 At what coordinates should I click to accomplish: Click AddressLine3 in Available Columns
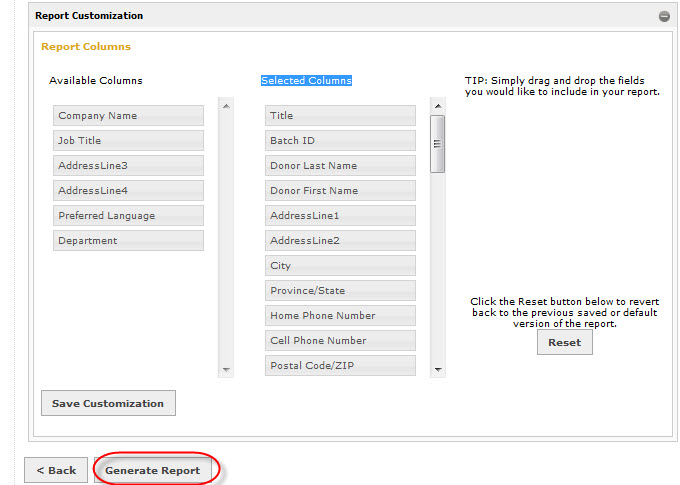pyautogui.click(x=128, y=166)
